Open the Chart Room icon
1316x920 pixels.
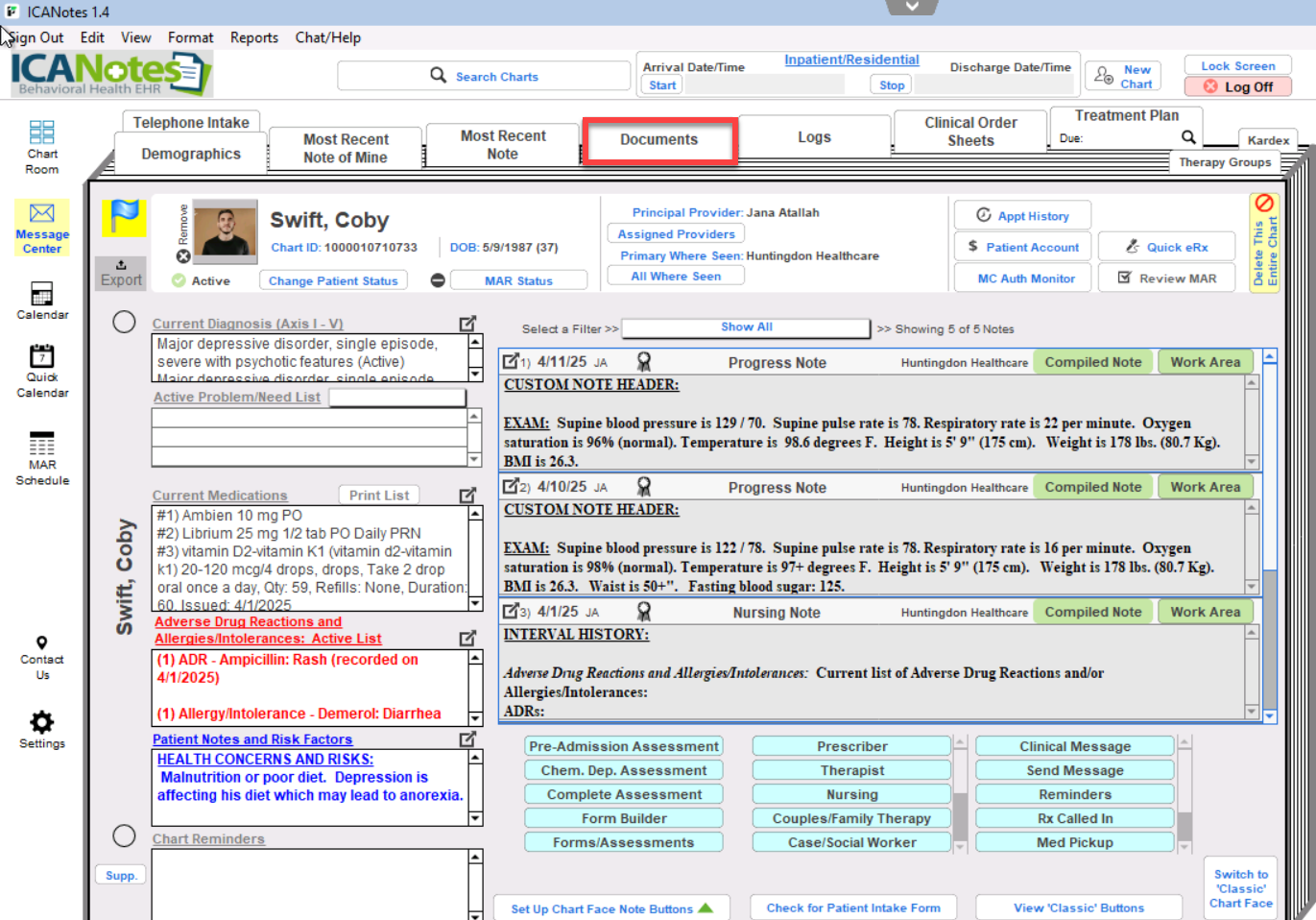41,133
